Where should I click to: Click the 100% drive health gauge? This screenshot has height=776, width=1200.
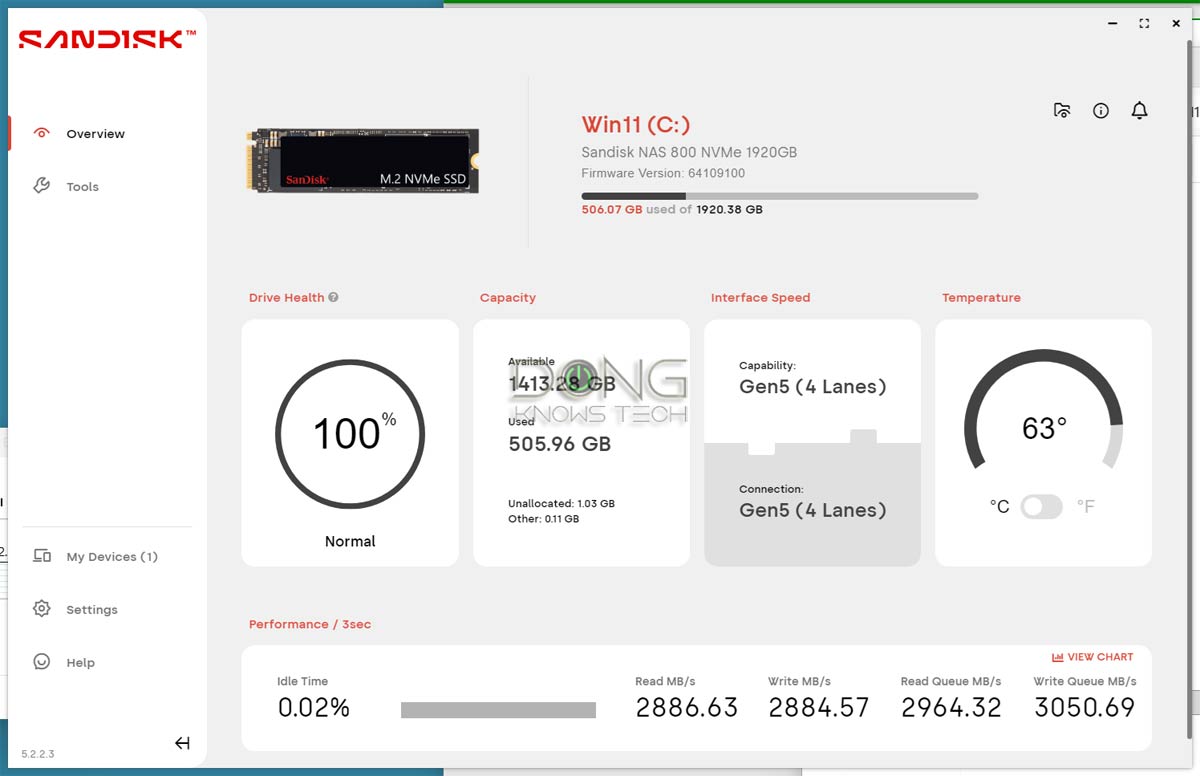click(x=350, y=434)
